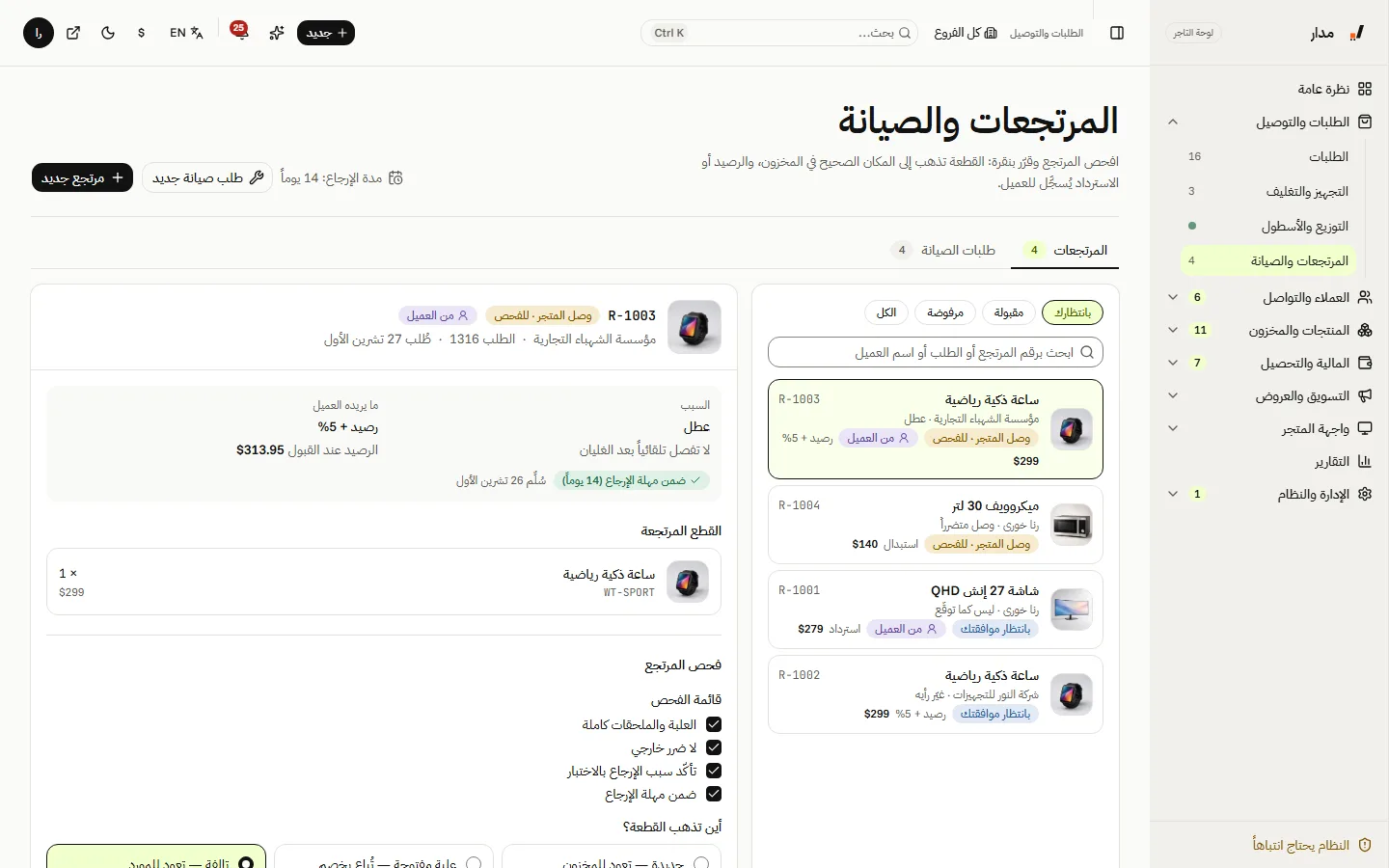Toggle the ضمن مهلة الإرجاع checkbox
Image resolution: width=1389 pixels, height=868 pixels.
tap(714, 795)
